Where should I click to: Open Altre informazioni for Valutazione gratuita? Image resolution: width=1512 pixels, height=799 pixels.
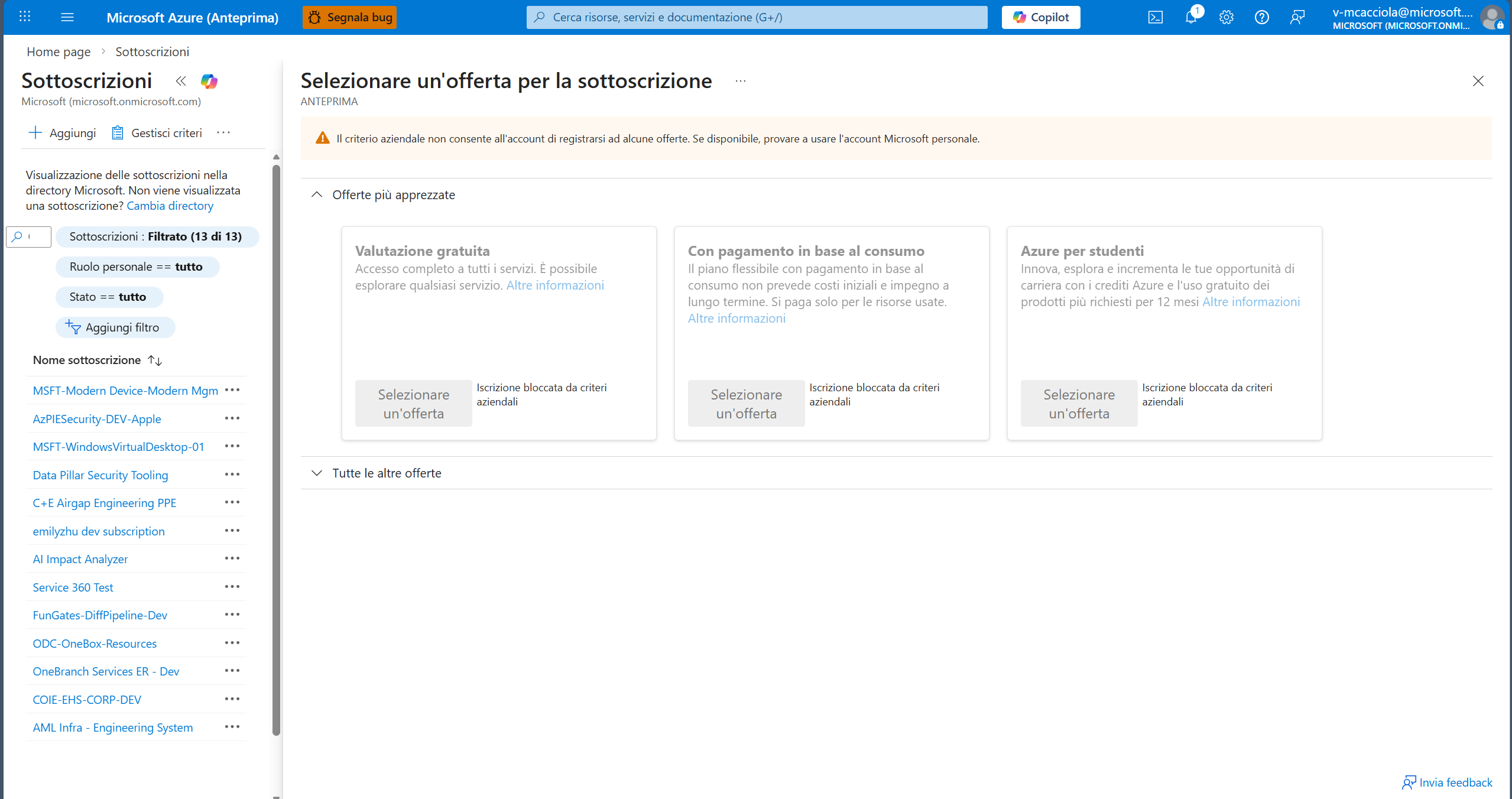coord(555,285)
